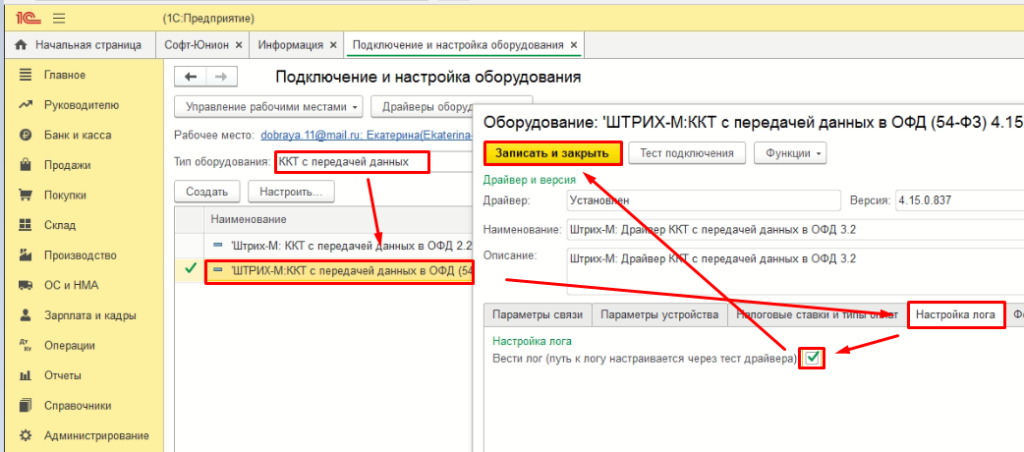Click the device icon of the 'Штрих-М: ККТ 2.2 row
This screenshot has height=452, width=1024.
(x=218, y=244)
